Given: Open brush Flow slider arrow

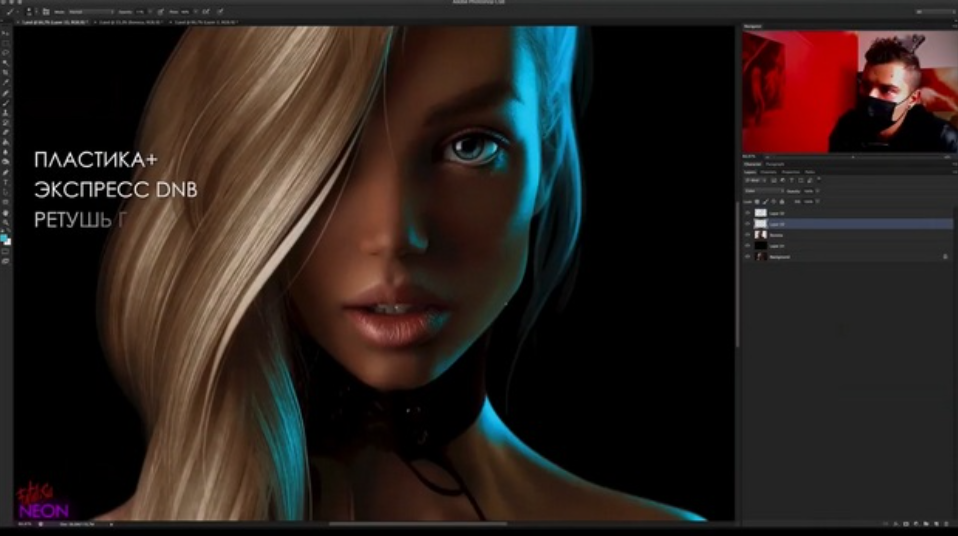Looking at the screenshot, I should pyautogui.click(x=196, y=12).
